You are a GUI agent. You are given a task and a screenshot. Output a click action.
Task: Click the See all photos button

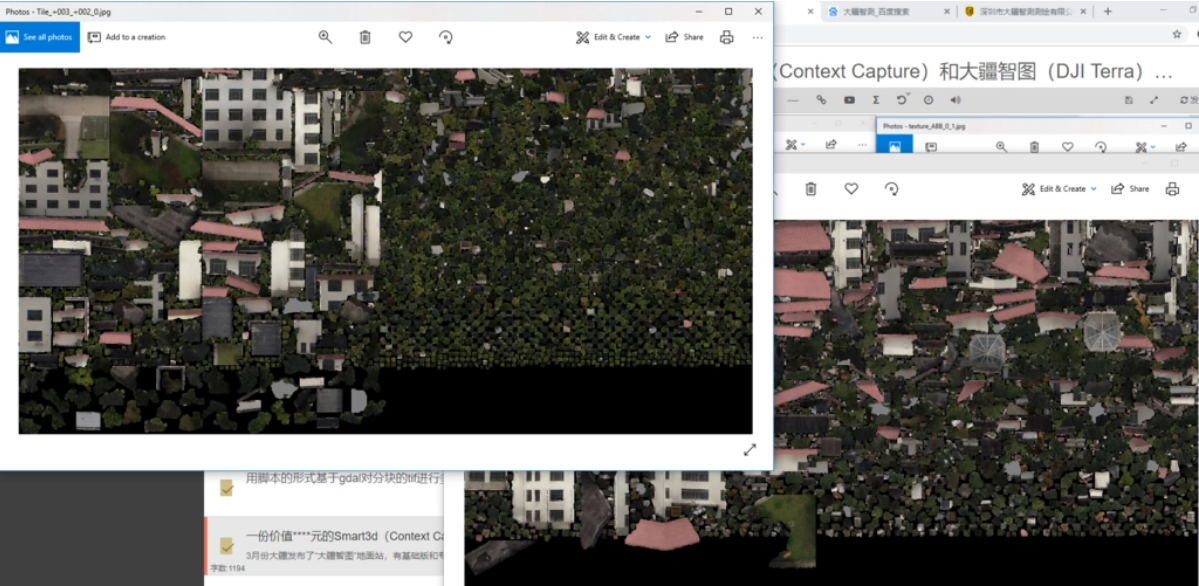pyautogui.click(x=40, y=37)
